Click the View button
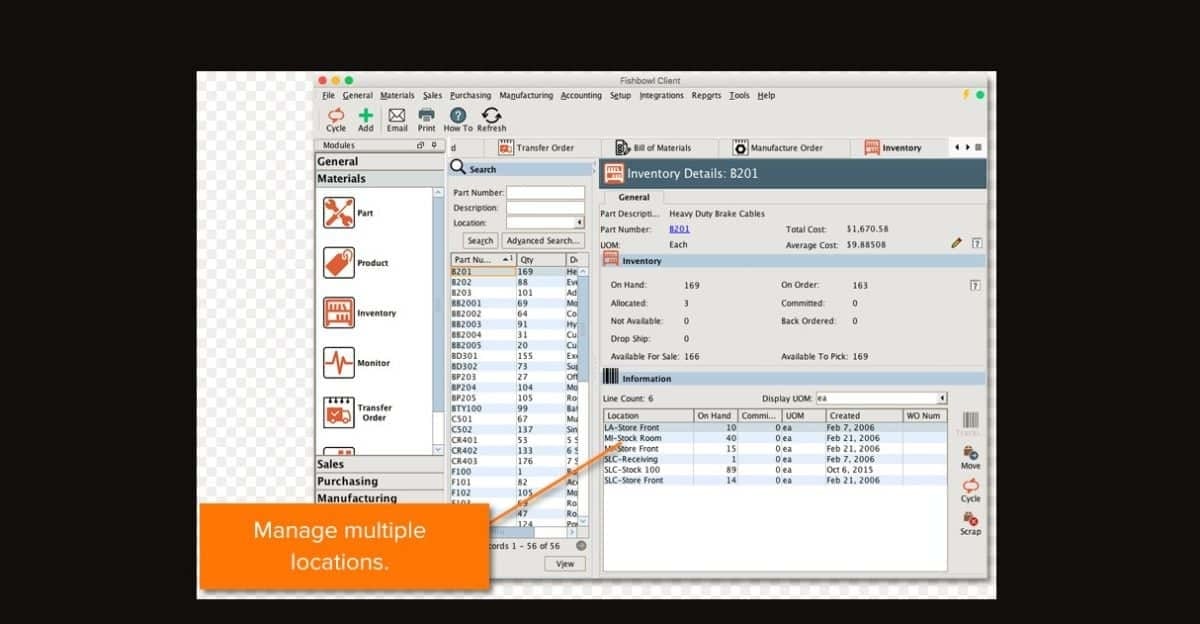The height and width of the screenshot is (624, 1200). click(565, 564)
